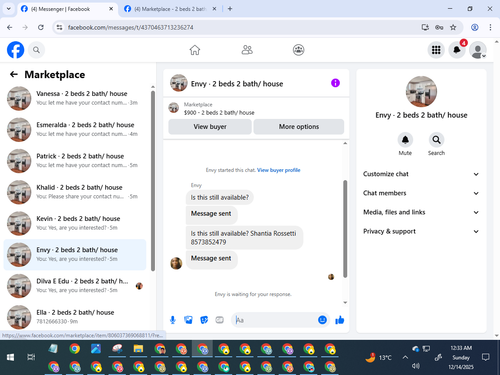Viewport: 500px width, 375px height.
Task: Switch to the Messenger | Facebook tab
Action: point(67,9)
